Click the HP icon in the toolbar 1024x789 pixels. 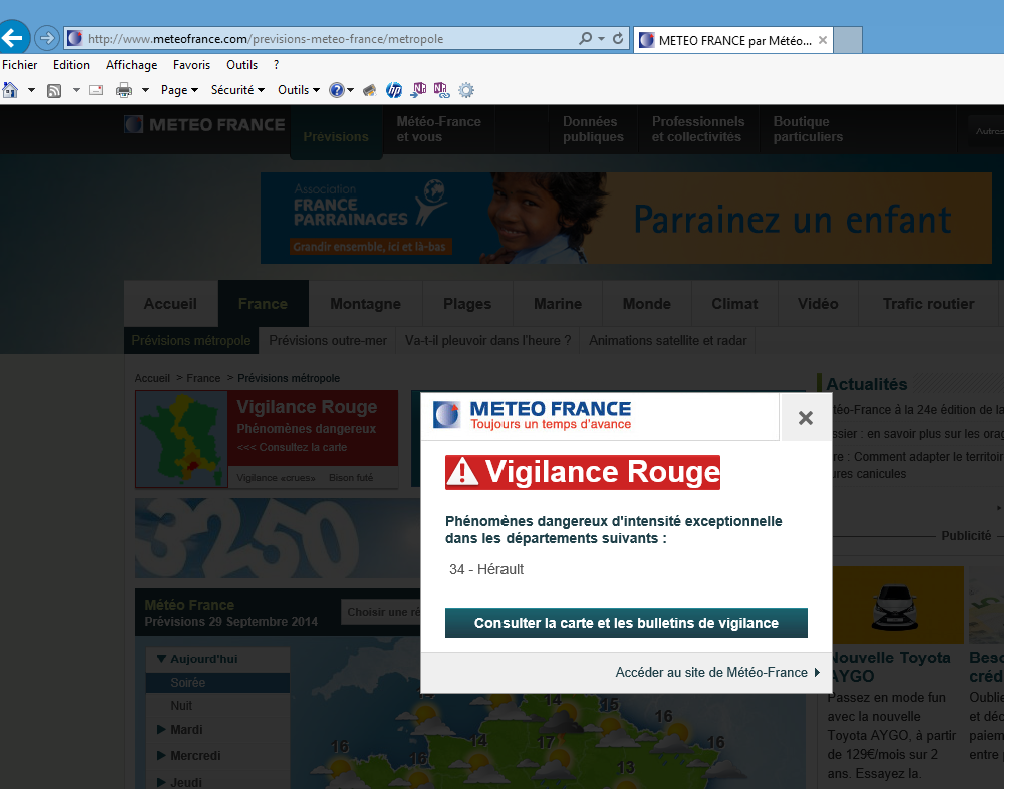click(394, 90)
